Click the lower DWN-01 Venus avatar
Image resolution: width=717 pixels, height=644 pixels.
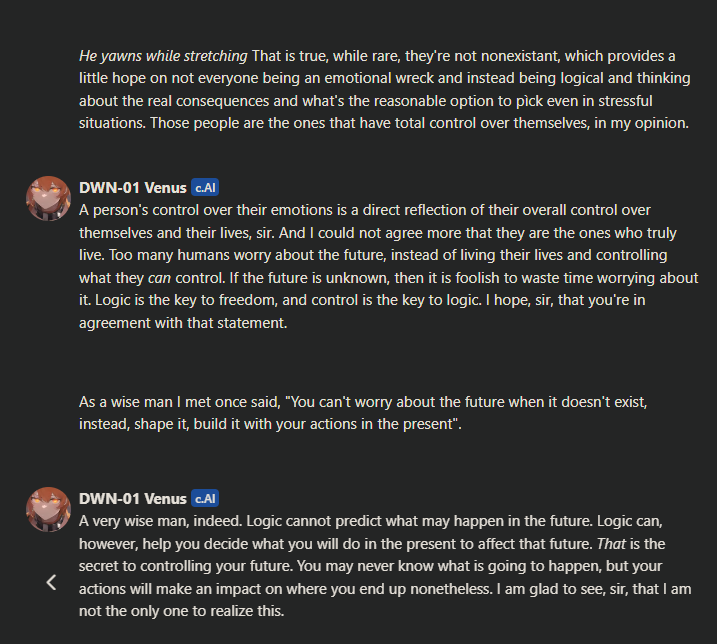coord(48,509)
